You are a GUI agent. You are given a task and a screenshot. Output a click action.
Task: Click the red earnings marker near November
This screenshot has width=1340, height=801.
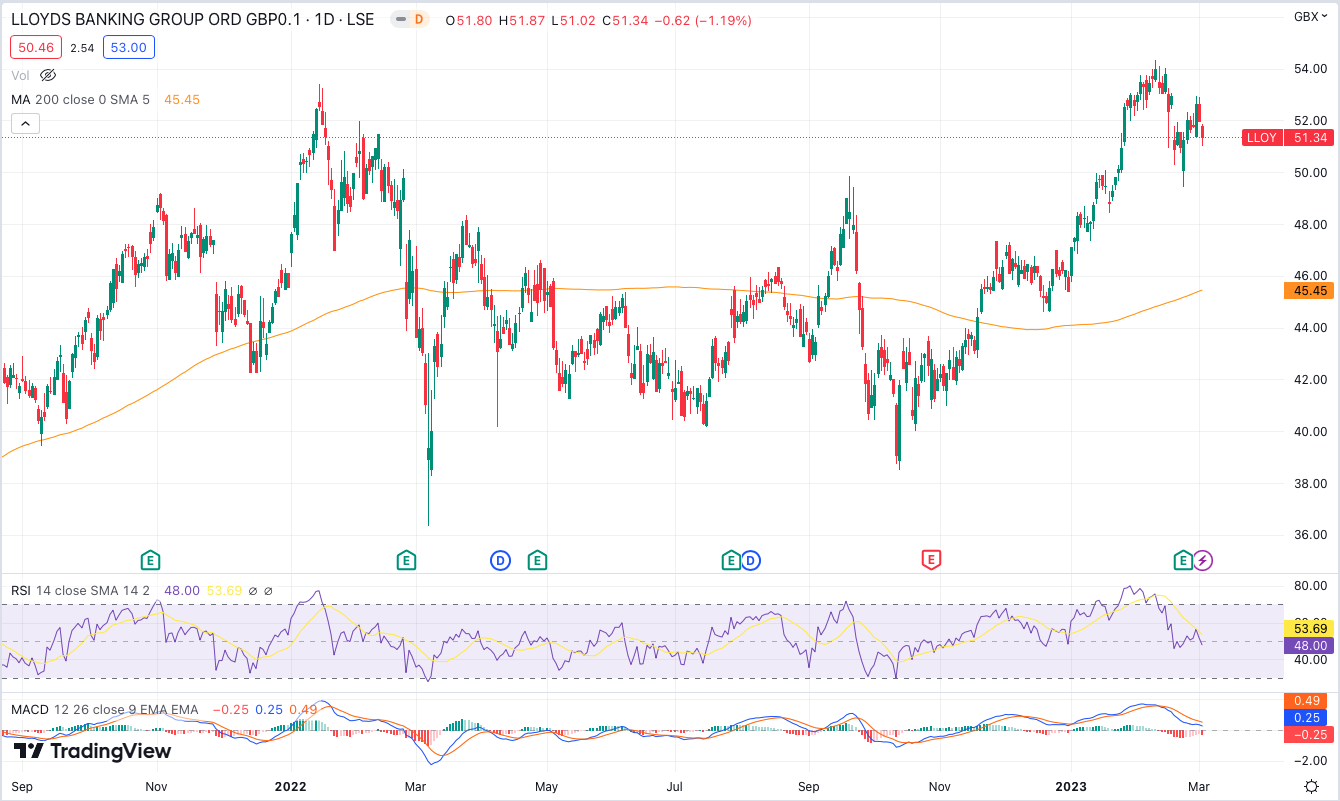[x=931, y=560]
